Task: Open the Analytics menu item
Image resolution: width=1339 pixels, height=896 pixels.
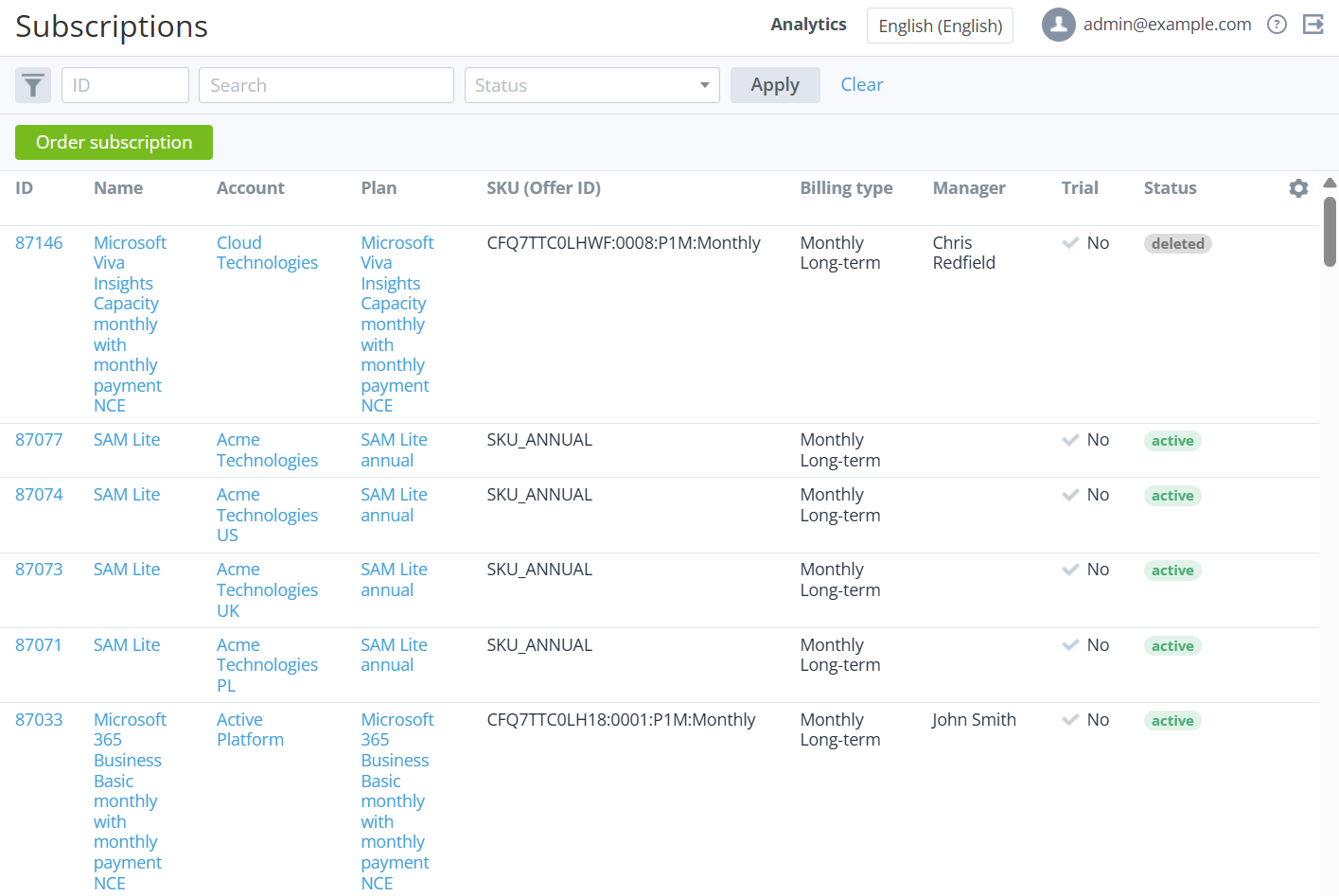Action: pos(808,25)
